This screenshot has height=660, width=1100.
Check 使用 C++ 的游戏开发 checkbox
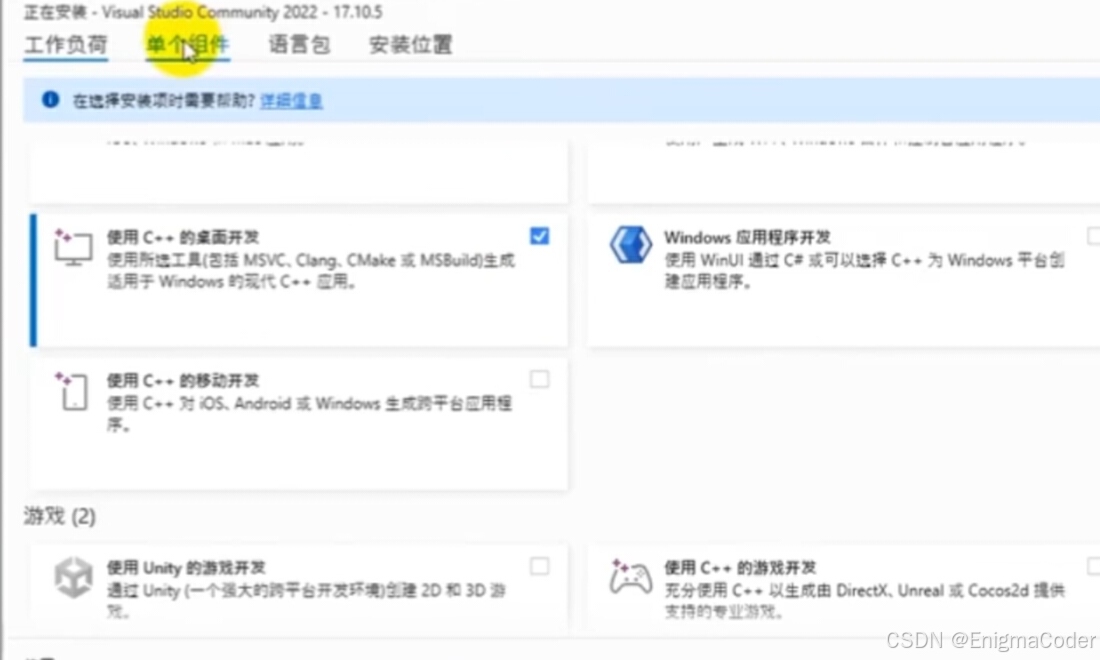click(x=1093, y=566)
